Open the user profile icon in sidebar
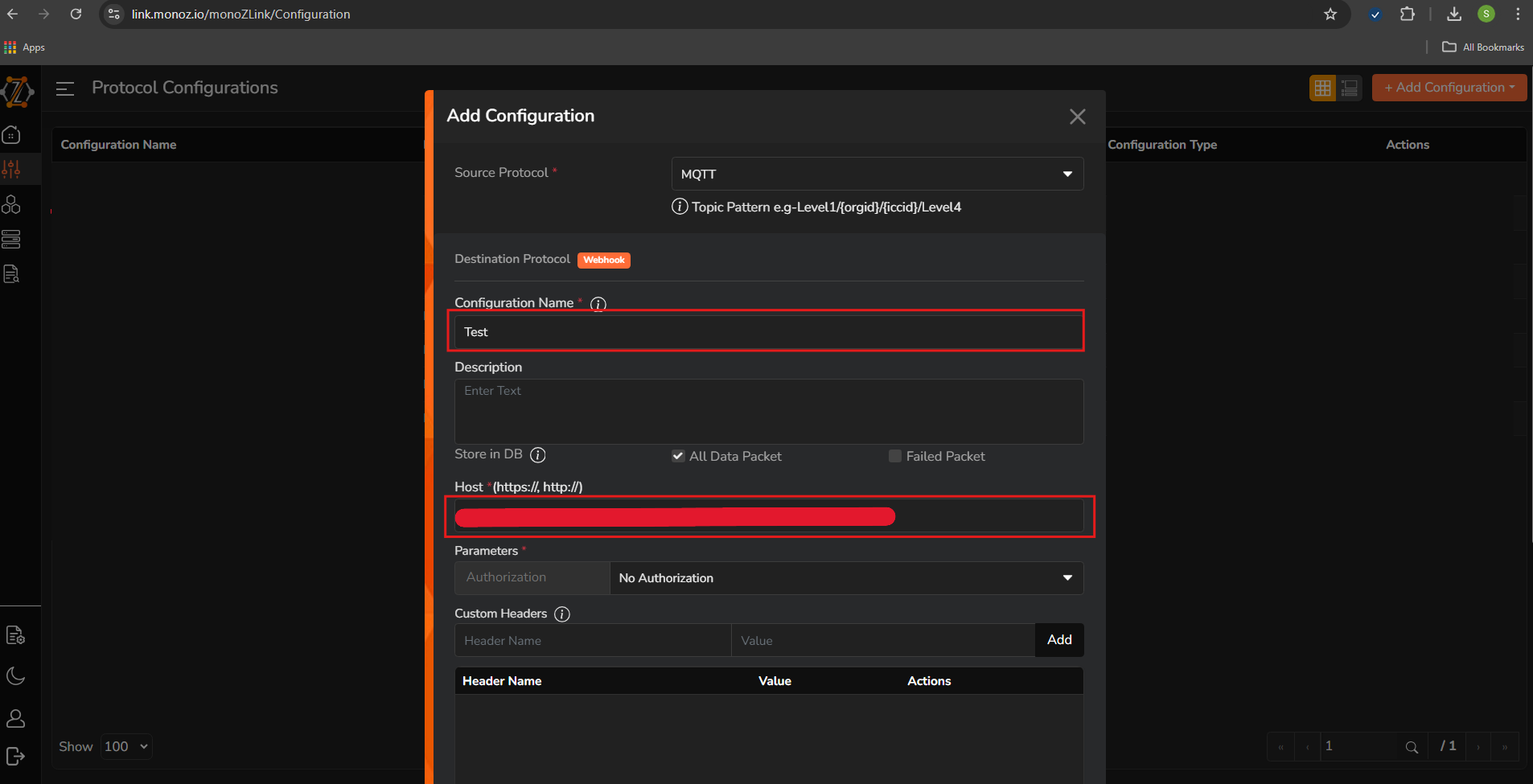Image resolution: width=1533 pixels, height=784 pixels. tap(15, 718)
